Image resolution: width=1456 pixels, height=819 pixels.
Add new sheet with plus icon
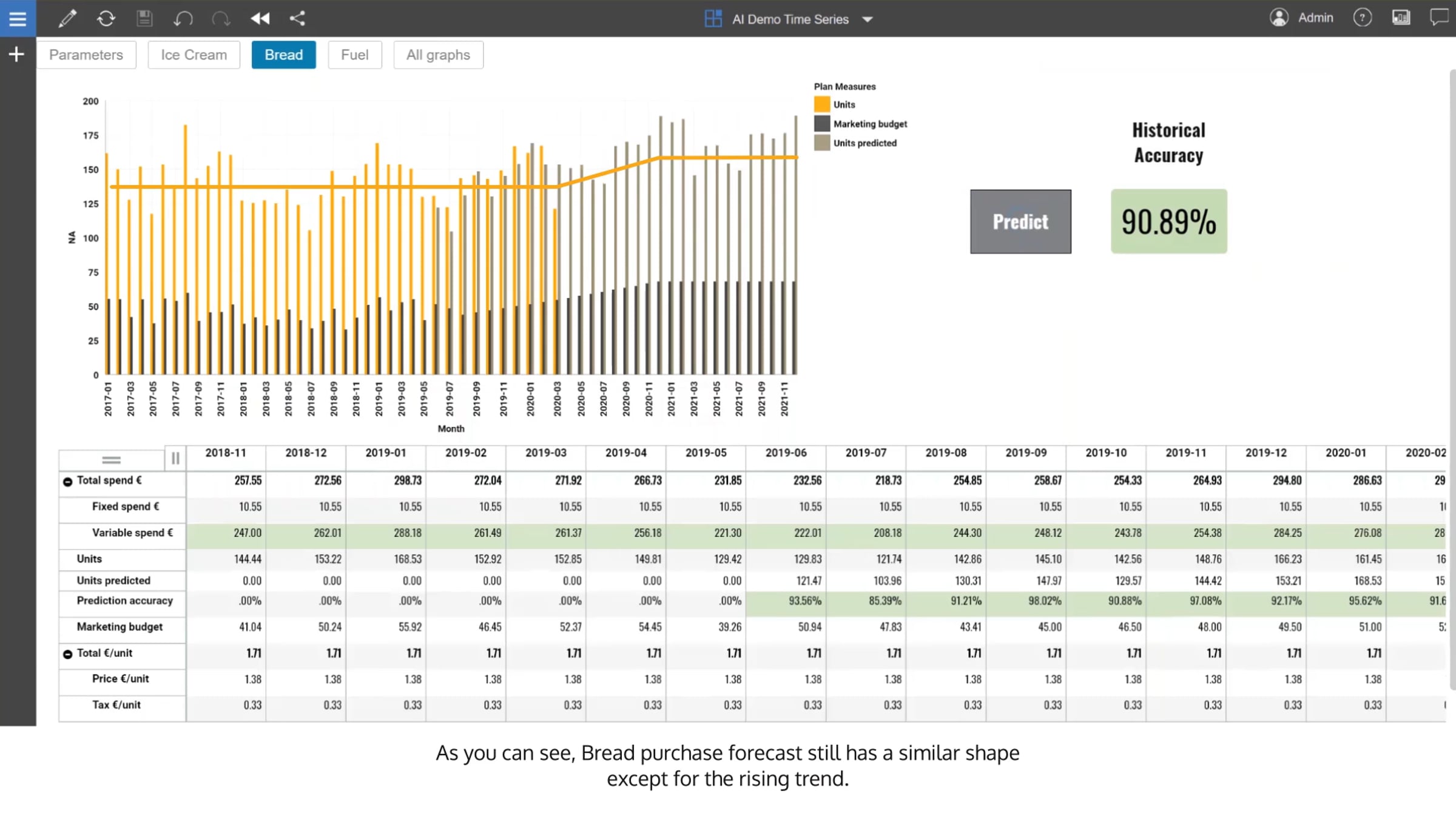(x=16, y=55)
